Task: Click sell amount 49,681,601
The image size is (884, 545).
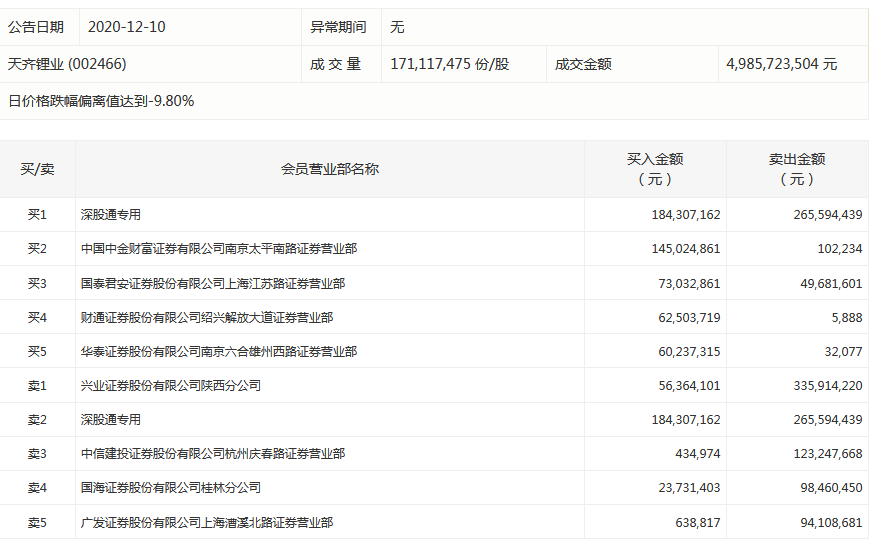Action: pyautogui.click(x=831, y=283)
